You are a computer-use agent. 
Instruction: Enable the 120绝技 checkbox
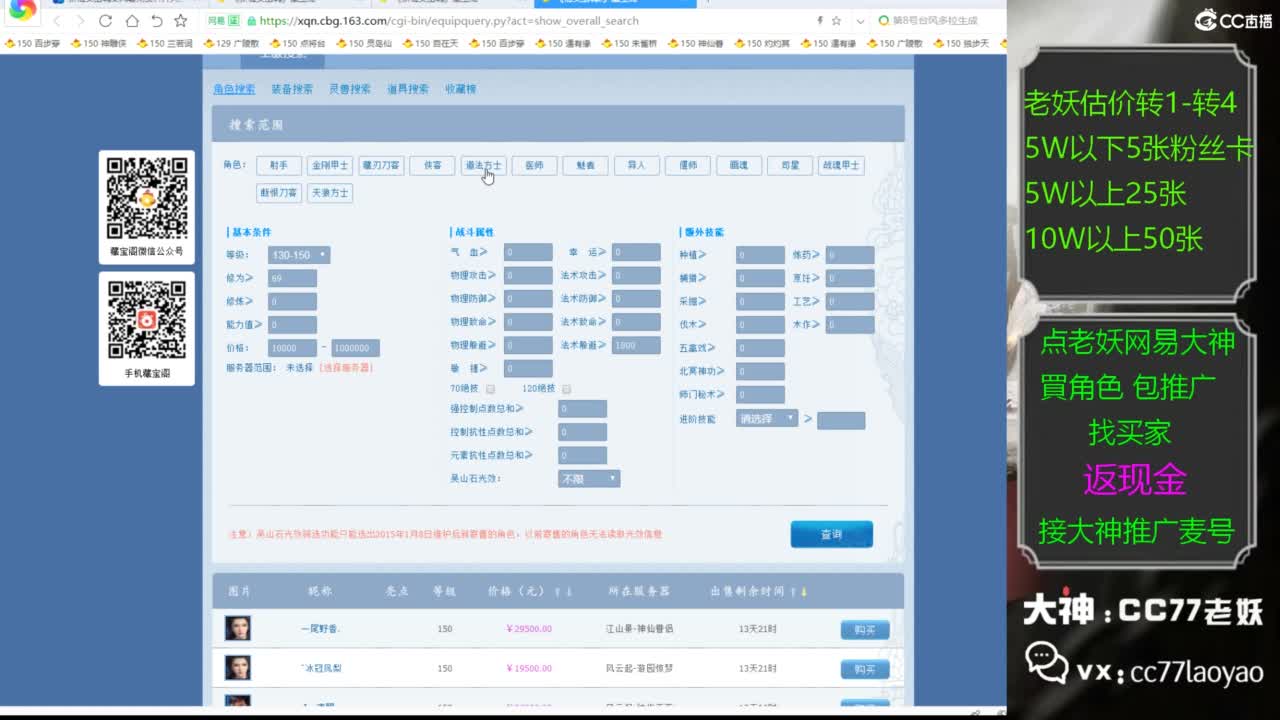[566, 389]
